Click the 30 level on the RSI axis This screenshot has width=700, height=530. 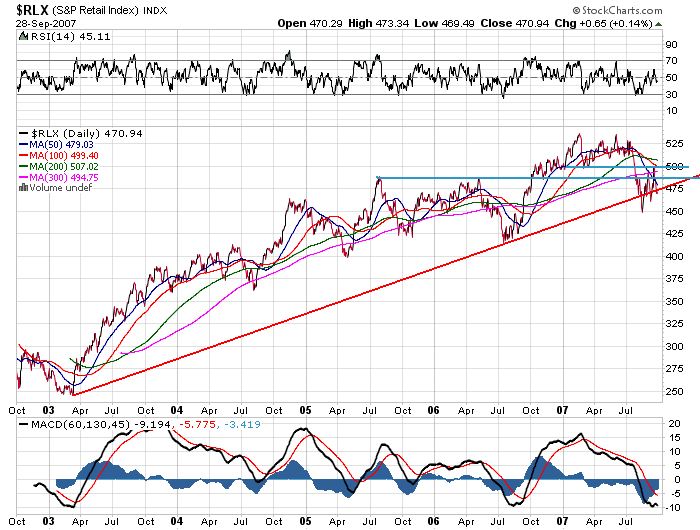(x=671, y=94)
